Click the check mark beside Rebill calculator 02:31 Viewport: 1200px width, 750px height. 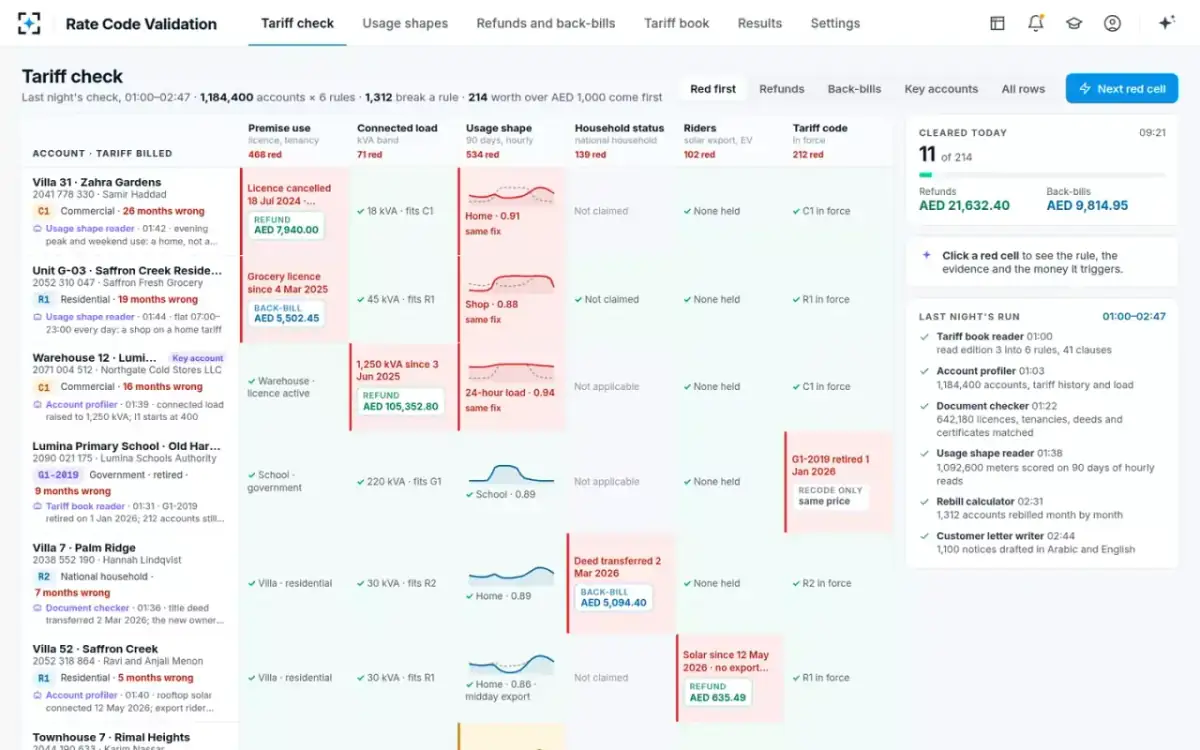click(x=924, y=502)
